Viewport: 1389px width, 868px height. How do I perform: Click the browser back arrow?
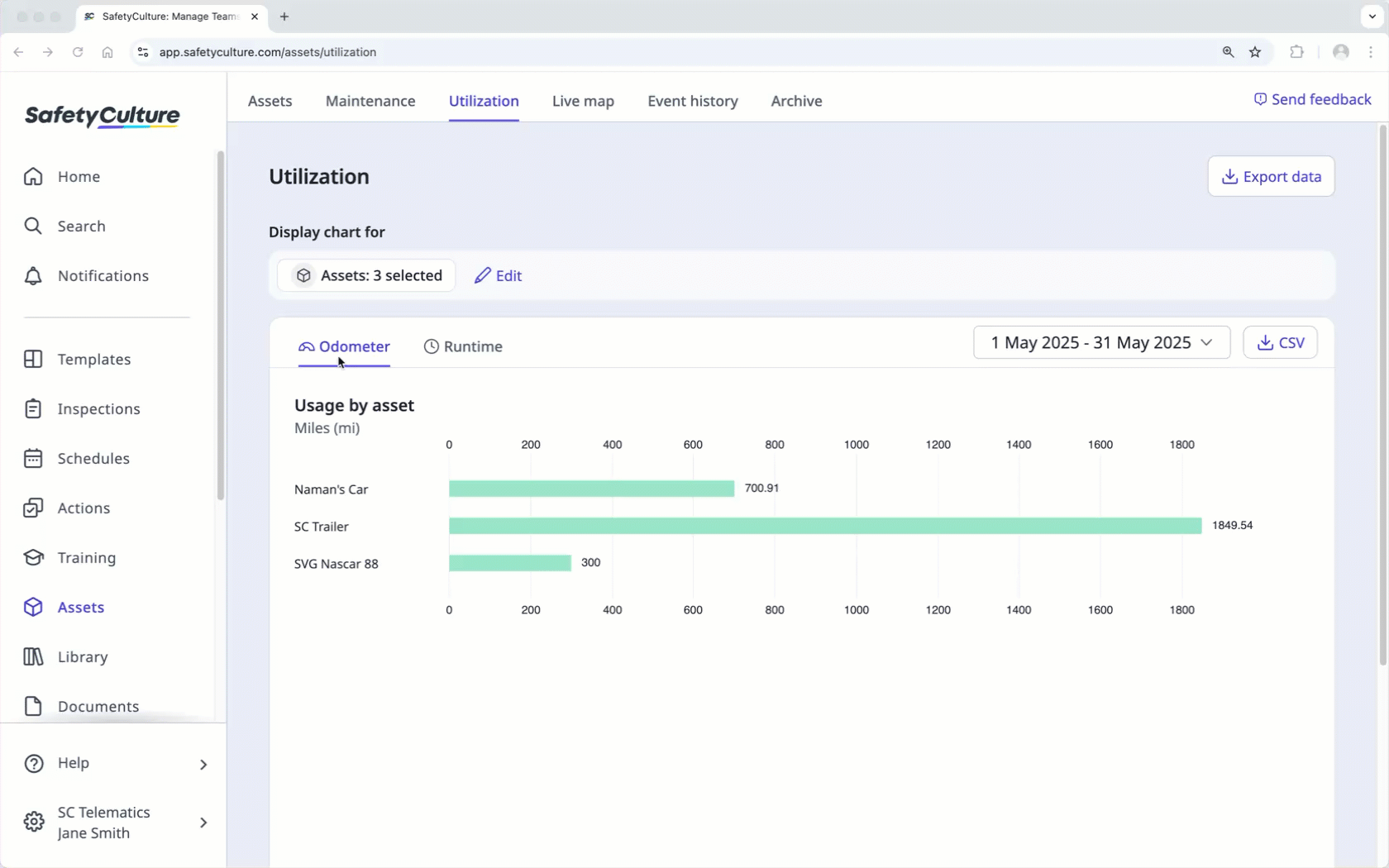[18, 52]
